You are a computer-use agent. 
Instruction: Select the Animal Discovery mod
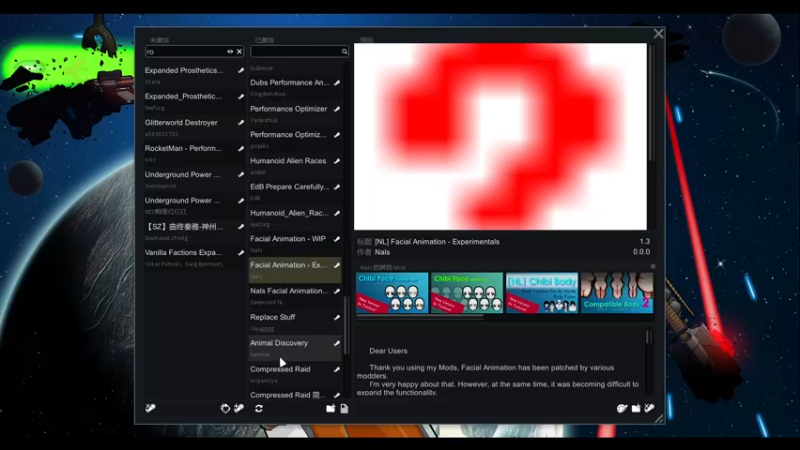point(295,348)
